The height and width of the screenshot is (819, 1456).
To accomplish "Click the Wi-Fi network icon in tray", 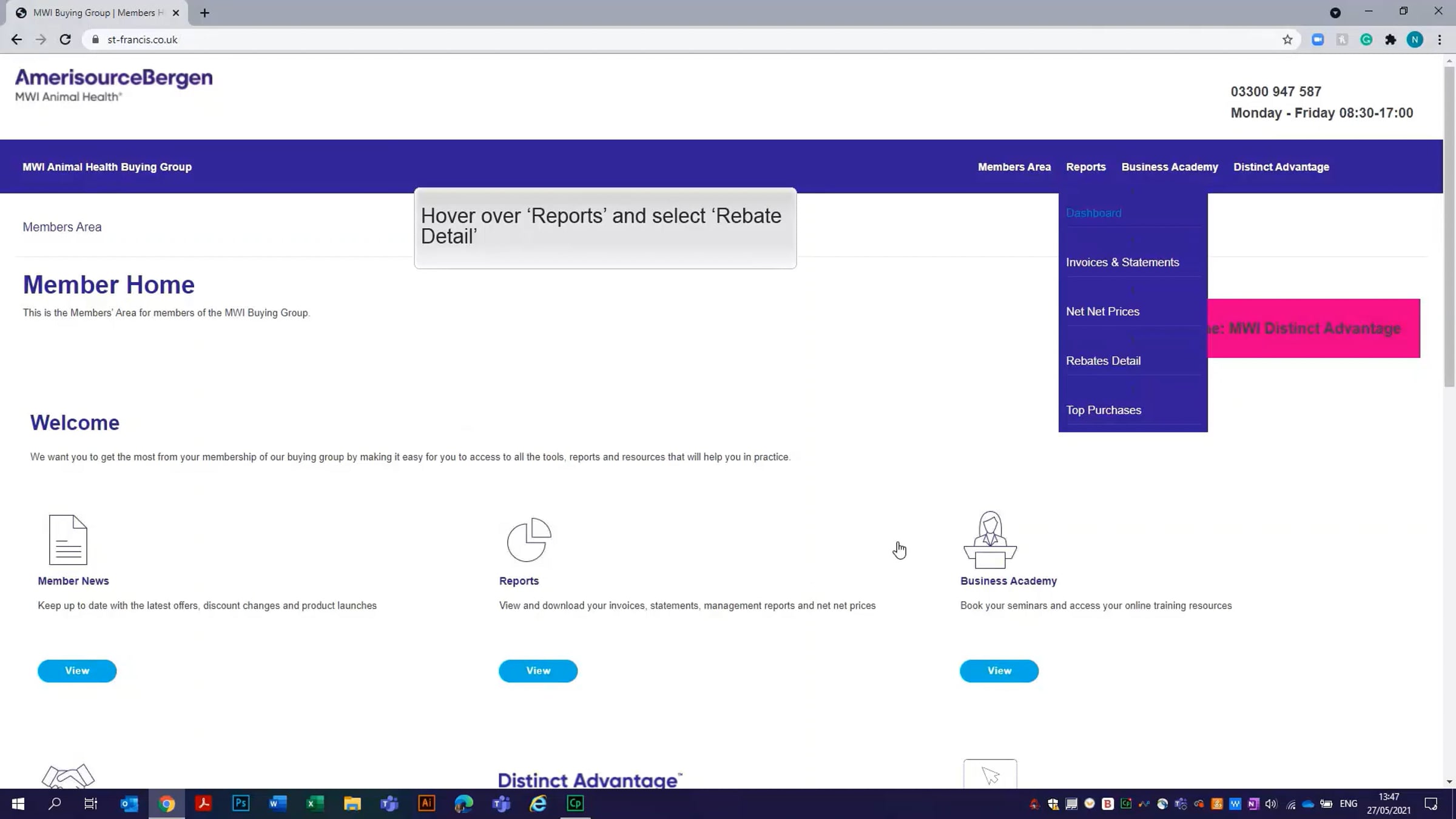I will (1291, 804).
